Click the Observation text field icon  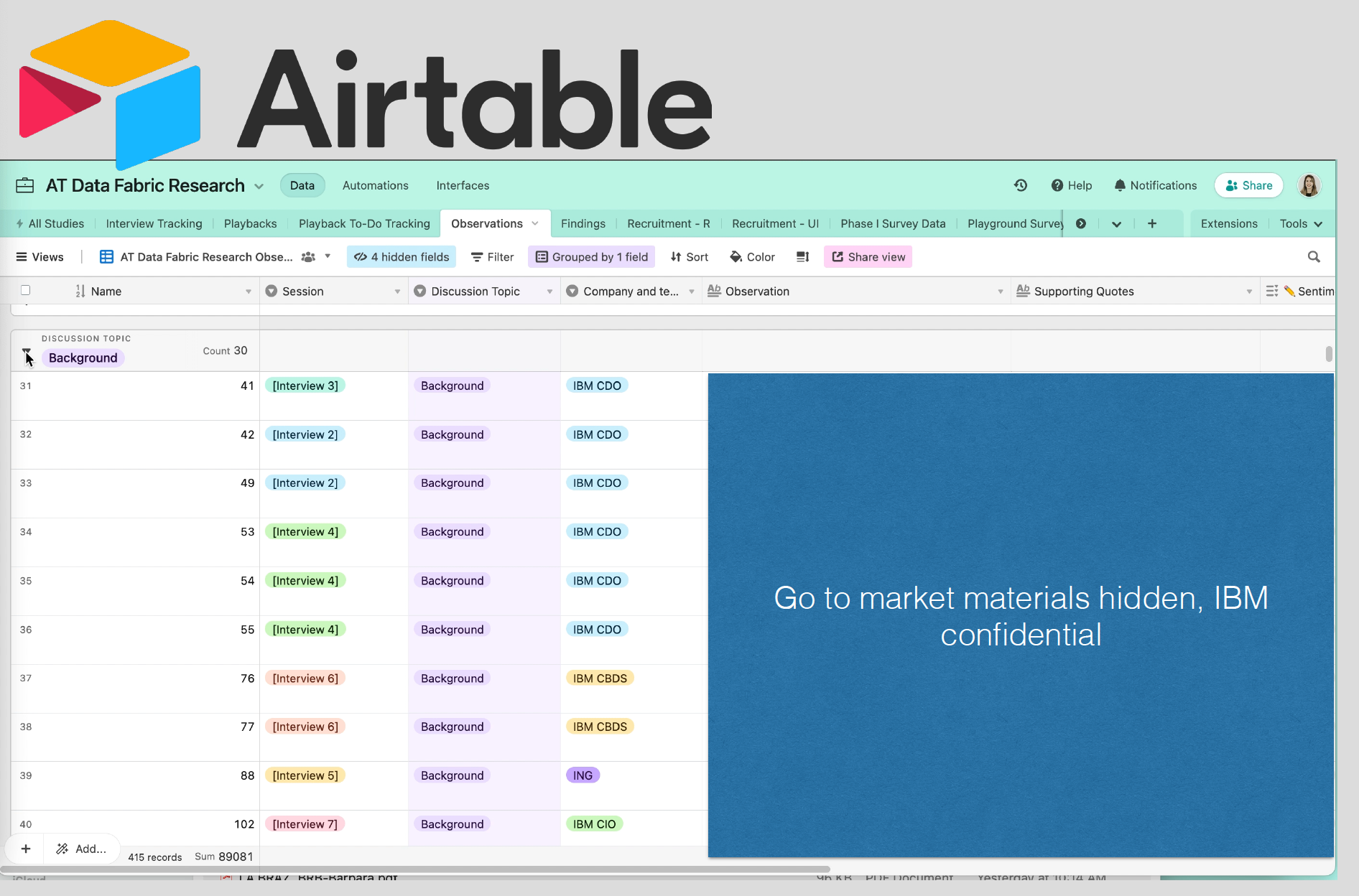pos(714,291)
